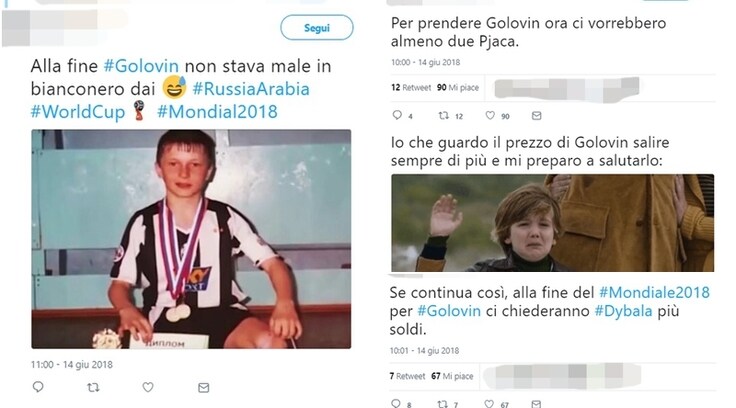This screenshot has height=408, width=736.
Task: Reply to the Golovin bianconero tweet
Action: click(x=38, y=387)
